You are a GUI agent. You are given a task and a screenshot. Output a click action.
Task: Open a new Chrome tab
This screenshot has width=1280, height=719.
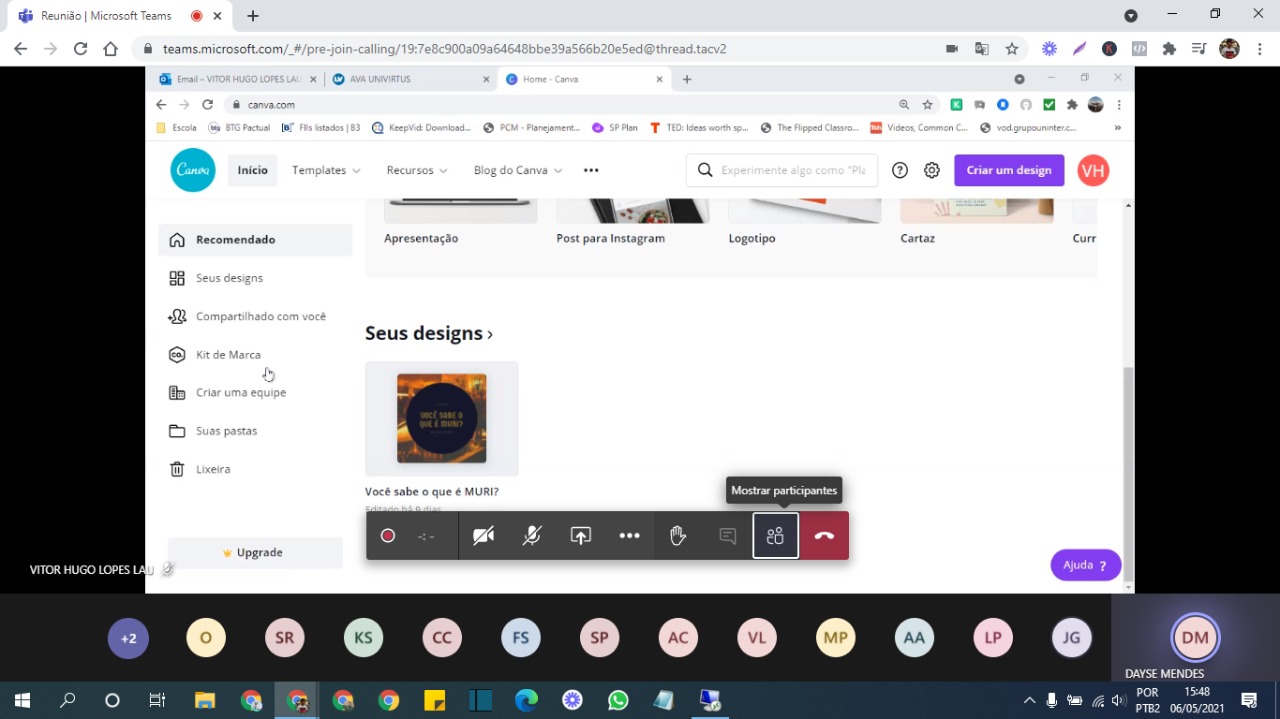[253, 16]
